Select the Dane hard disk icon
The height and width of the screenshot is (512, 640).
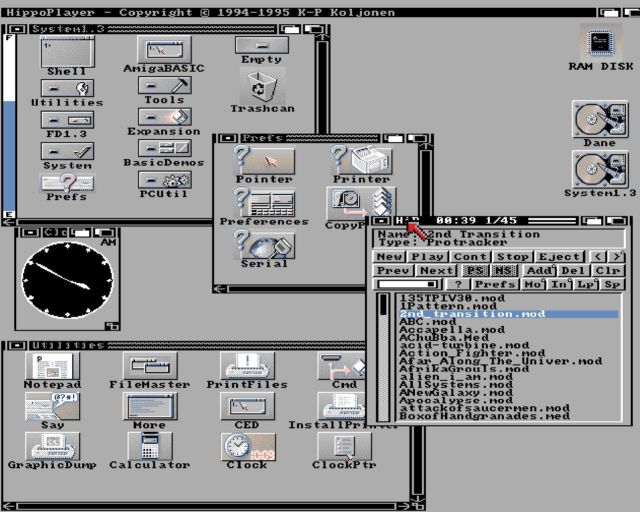pyautogui.click(x=600, y=119)
